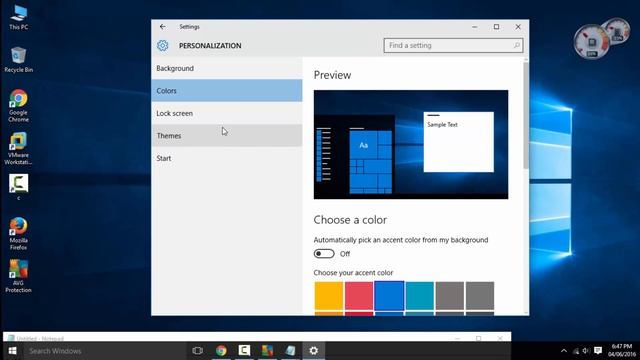Click the Settings gear on the taskbar

click(313, 351)
